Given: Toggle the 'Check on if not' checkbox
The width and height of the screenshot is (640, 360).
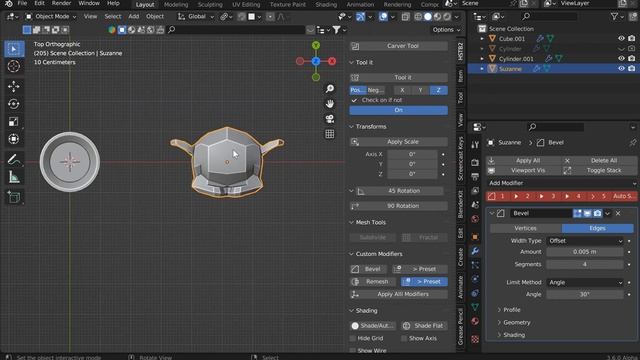Looking at the screenshot, I should (354, 100).
